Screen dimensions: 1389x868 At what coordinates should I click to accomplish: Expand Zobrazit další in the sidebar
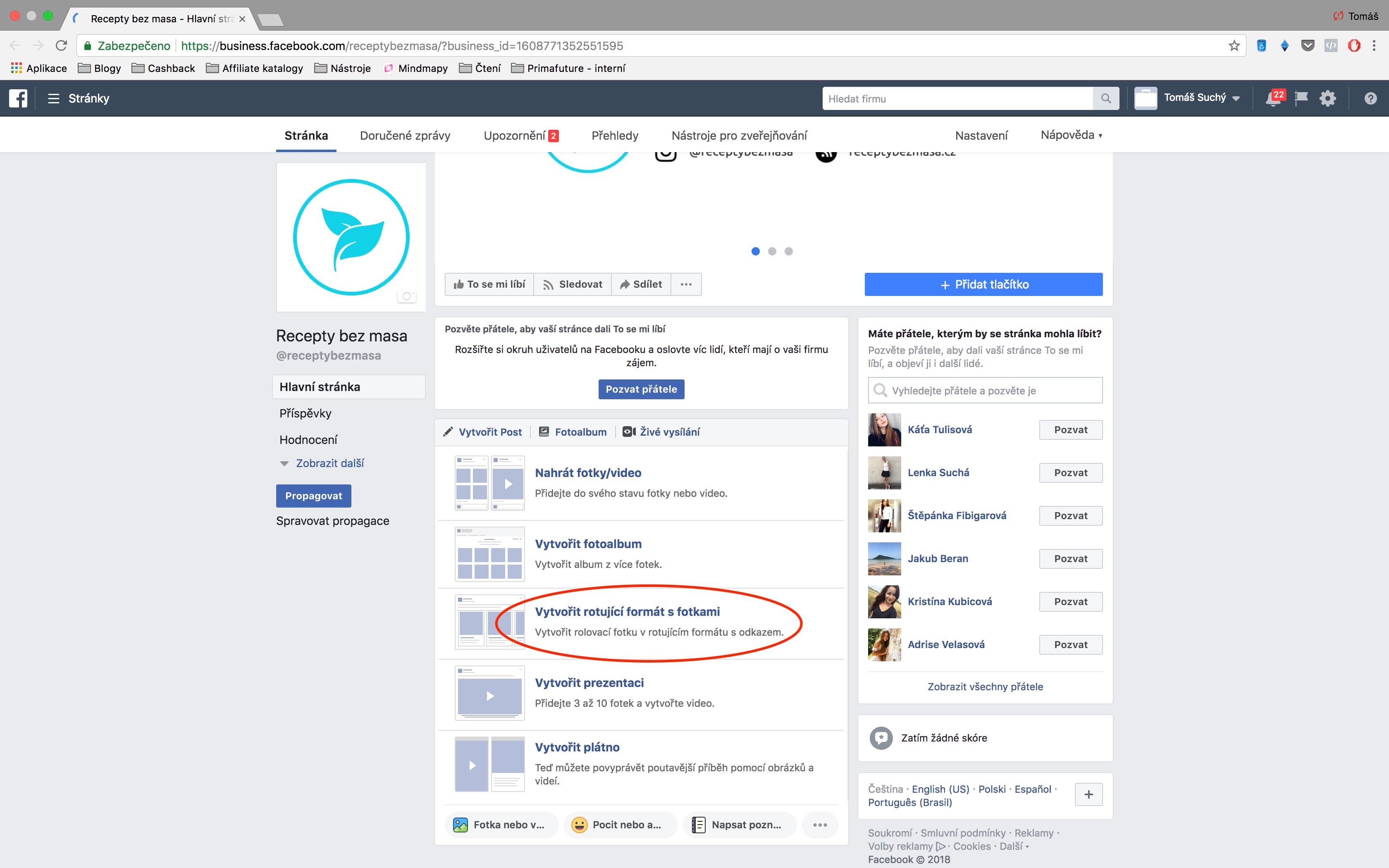pos(330,463)
